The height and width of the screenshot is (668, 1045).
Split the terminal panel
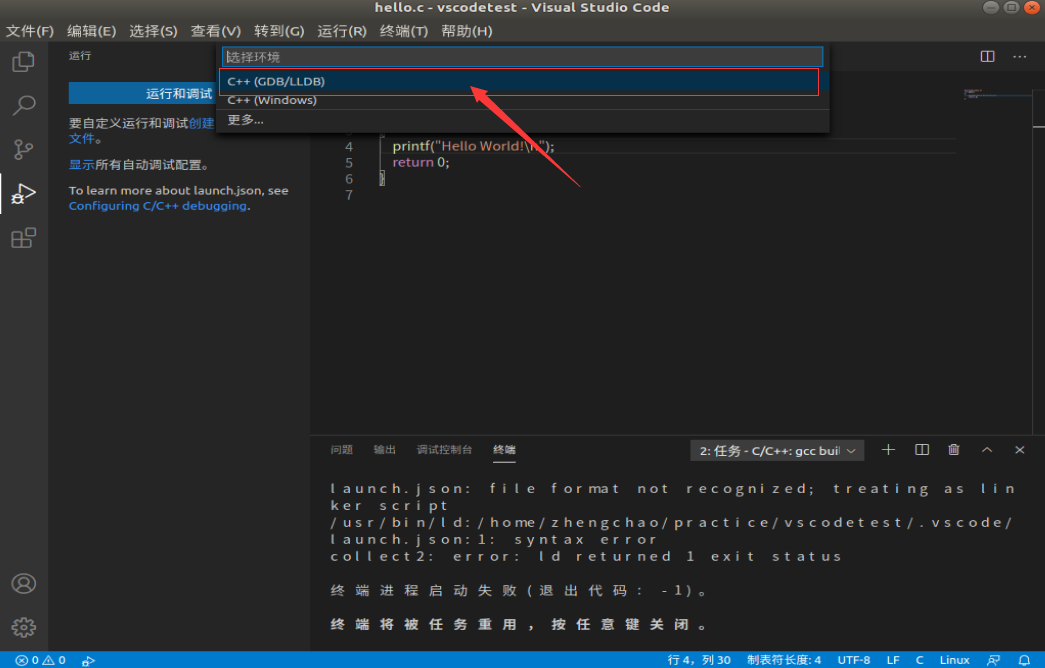(x=922, y=450)
